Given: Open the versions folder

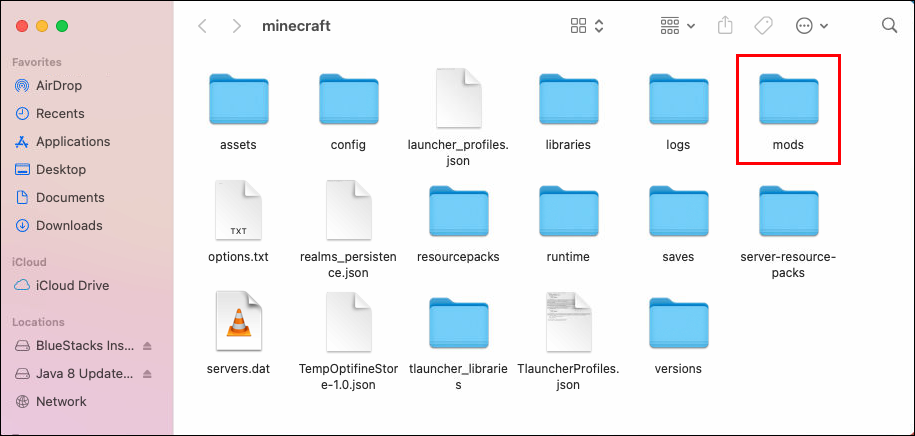Looking at the screenshot, I should pos(678,324).
